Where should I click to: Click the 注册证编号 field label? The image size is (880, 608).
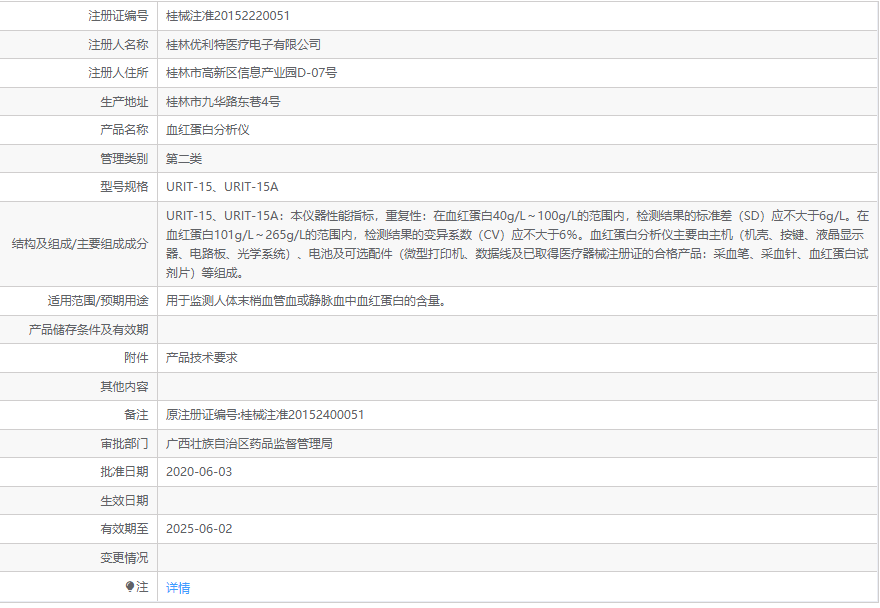click(x=118, y=16)
